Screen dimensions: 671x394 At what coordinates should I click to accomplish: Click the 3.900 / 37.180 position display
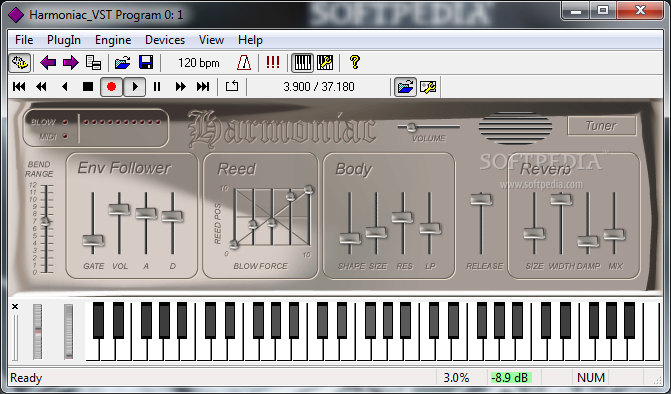(319, 87)
